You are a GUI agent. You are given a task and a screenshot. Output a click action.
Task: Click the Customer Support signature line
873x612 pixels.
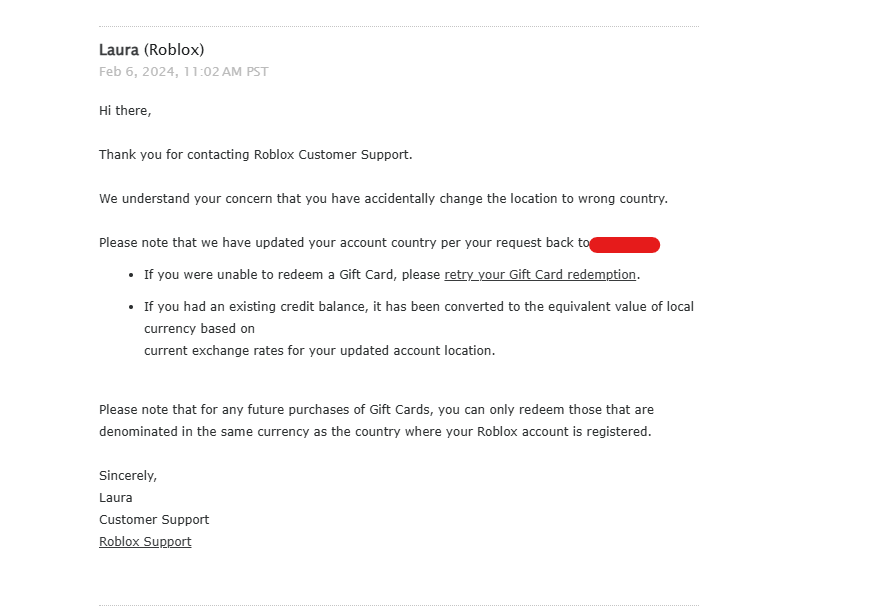coord(154,520)
